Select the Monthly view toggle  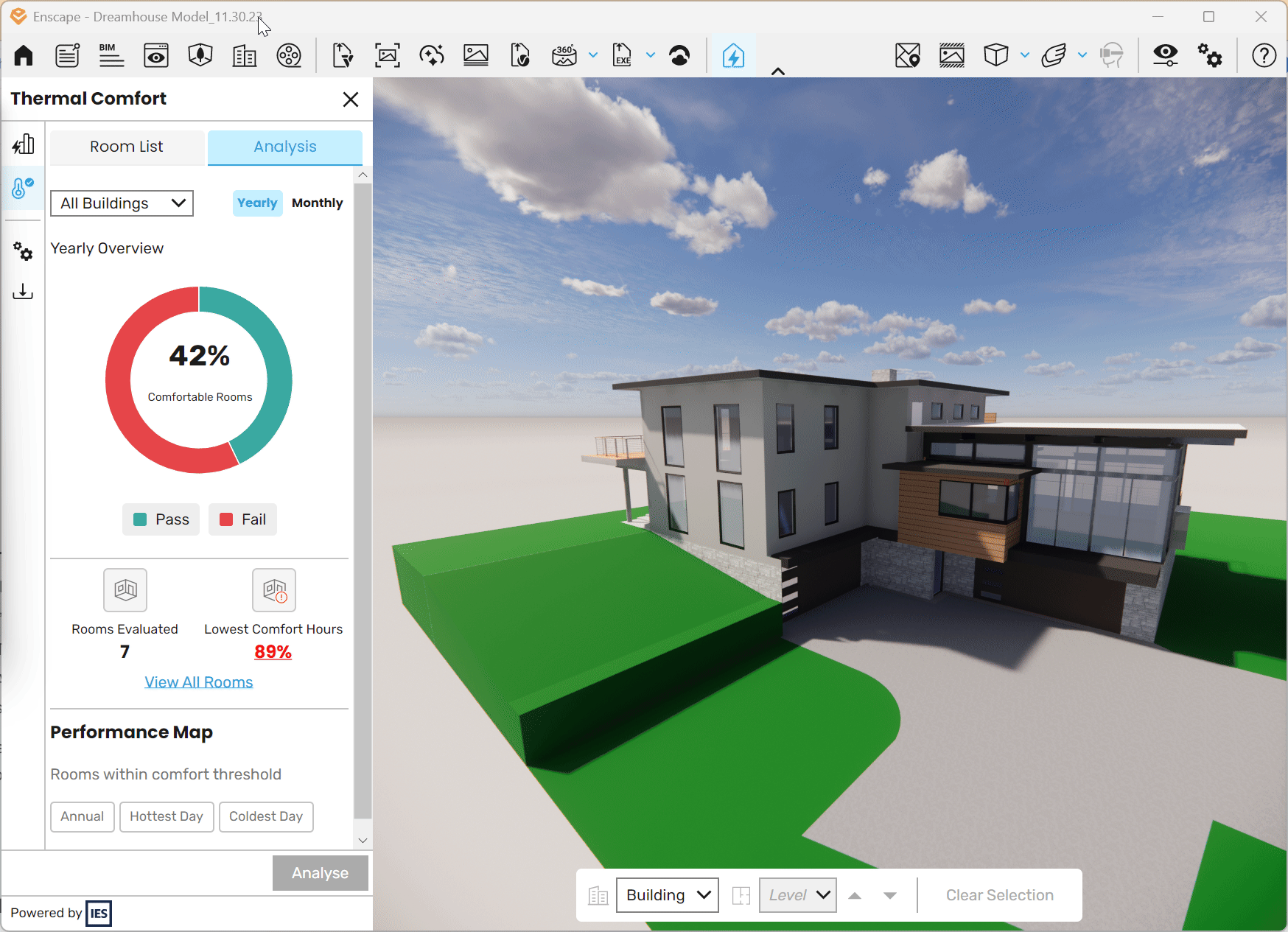pos(318,203)
